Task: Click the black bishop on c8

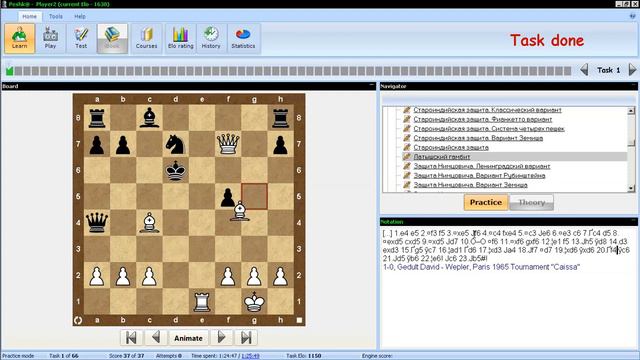Action: tap(149, 118)
